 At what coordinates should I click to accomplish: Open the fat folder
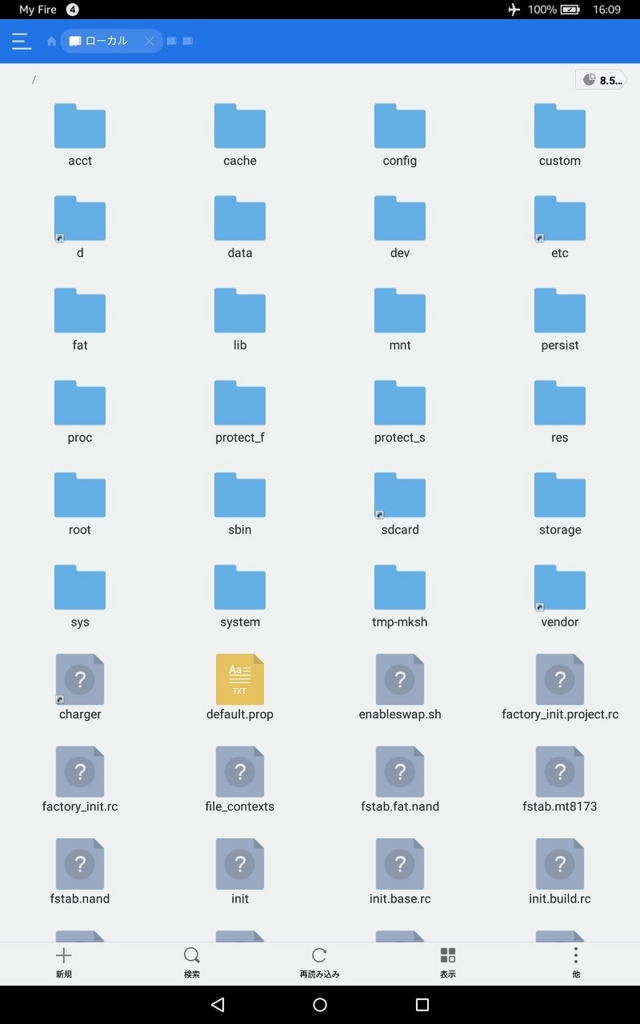[x=80, y=320]
